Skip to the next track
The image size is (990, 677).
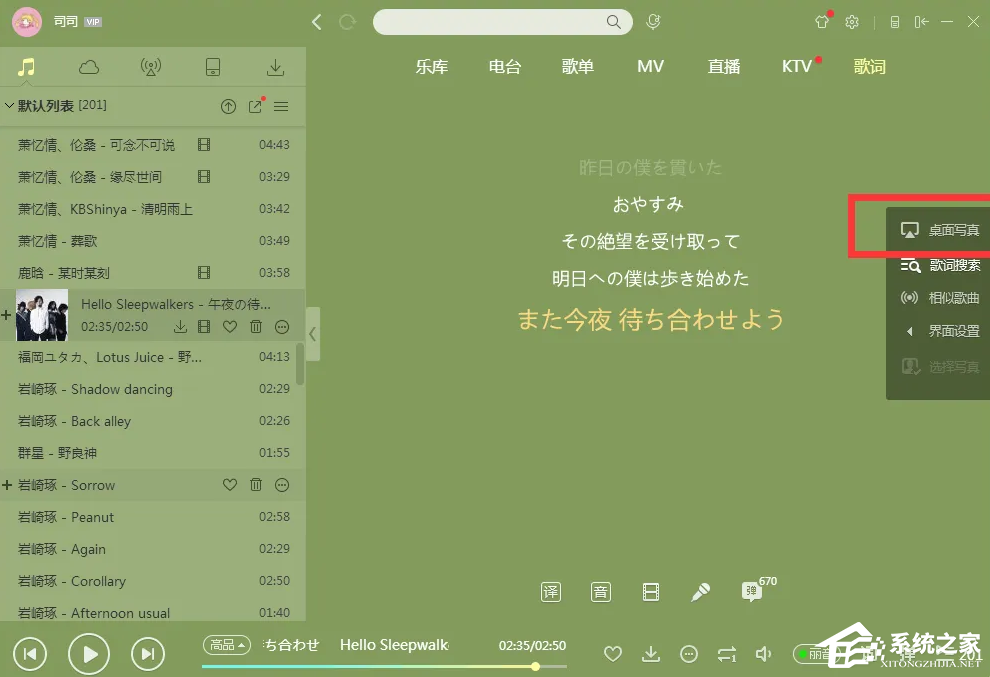148,654
